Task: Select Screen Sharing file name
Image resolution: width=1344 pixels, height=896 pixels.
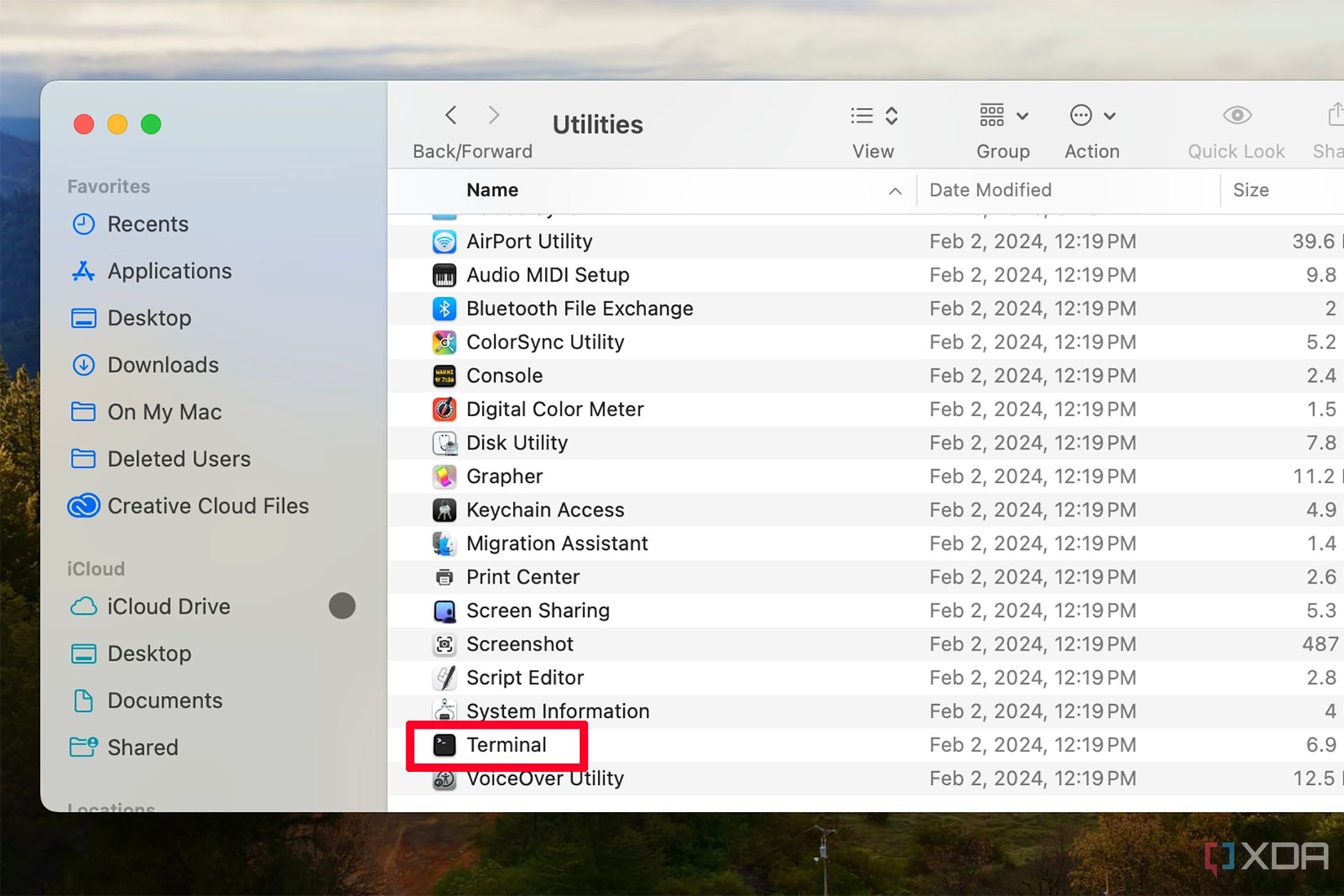Action: point(538,611)
